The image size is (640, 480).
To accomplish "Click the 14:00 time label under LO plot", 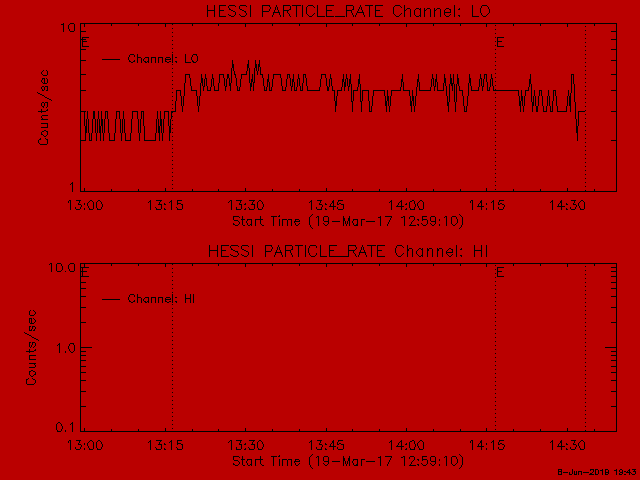I will click(407, 205).
